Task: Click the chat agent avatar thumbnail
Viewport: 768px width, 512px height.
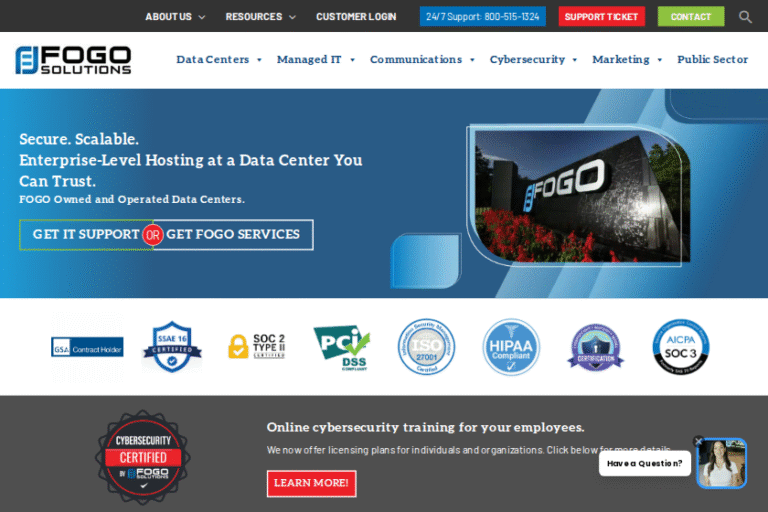Action: (x=722, y=464)
